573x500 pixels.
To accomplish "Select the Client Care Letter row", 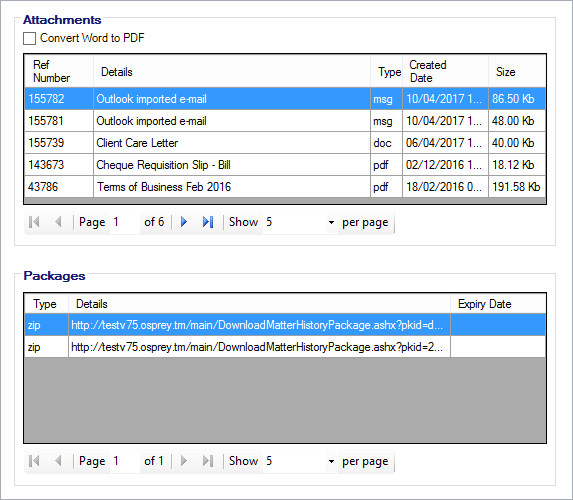I will (x=285, y=143).
